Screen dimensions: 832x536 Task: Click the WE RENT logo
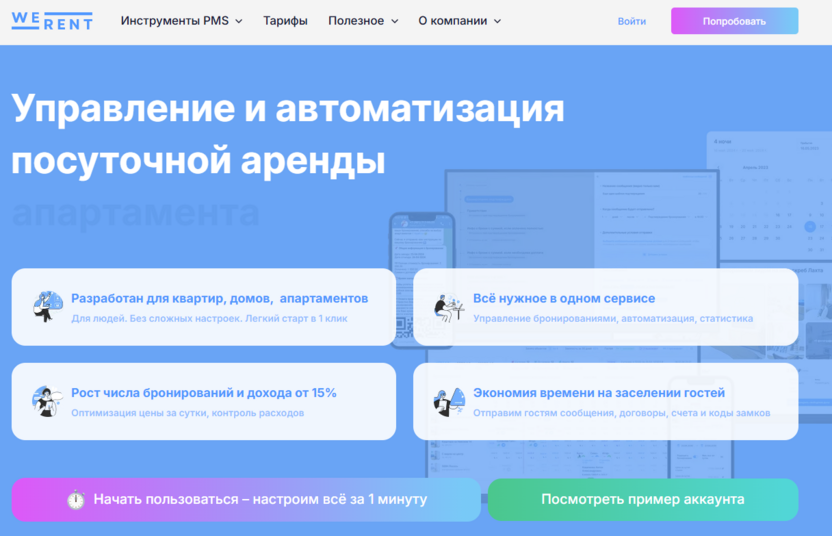coord(52,21)
